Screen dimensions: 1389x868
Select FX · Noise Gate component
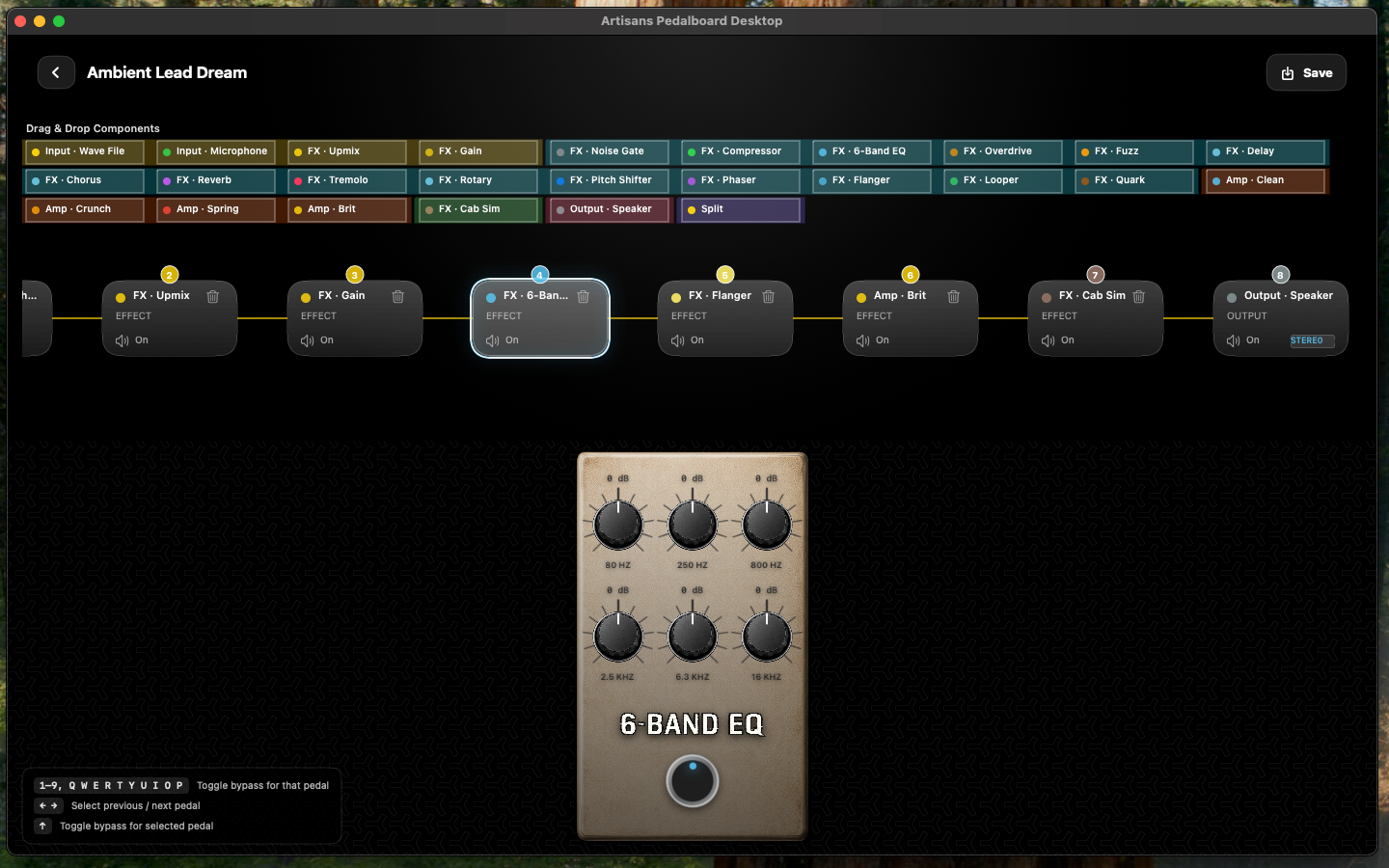point(610,151)
